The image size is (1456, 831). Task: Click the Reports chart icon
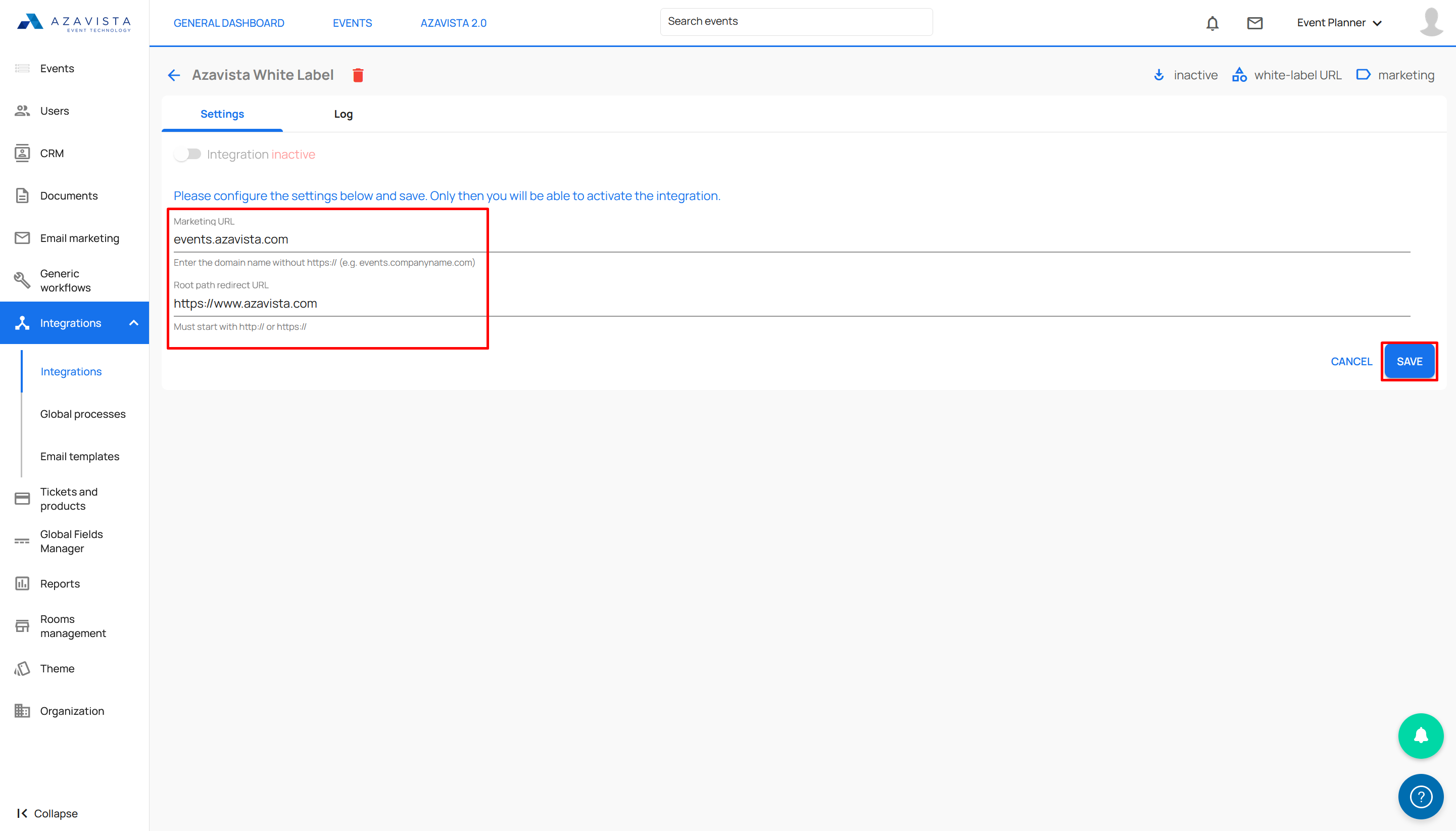(x=22, y=583)
